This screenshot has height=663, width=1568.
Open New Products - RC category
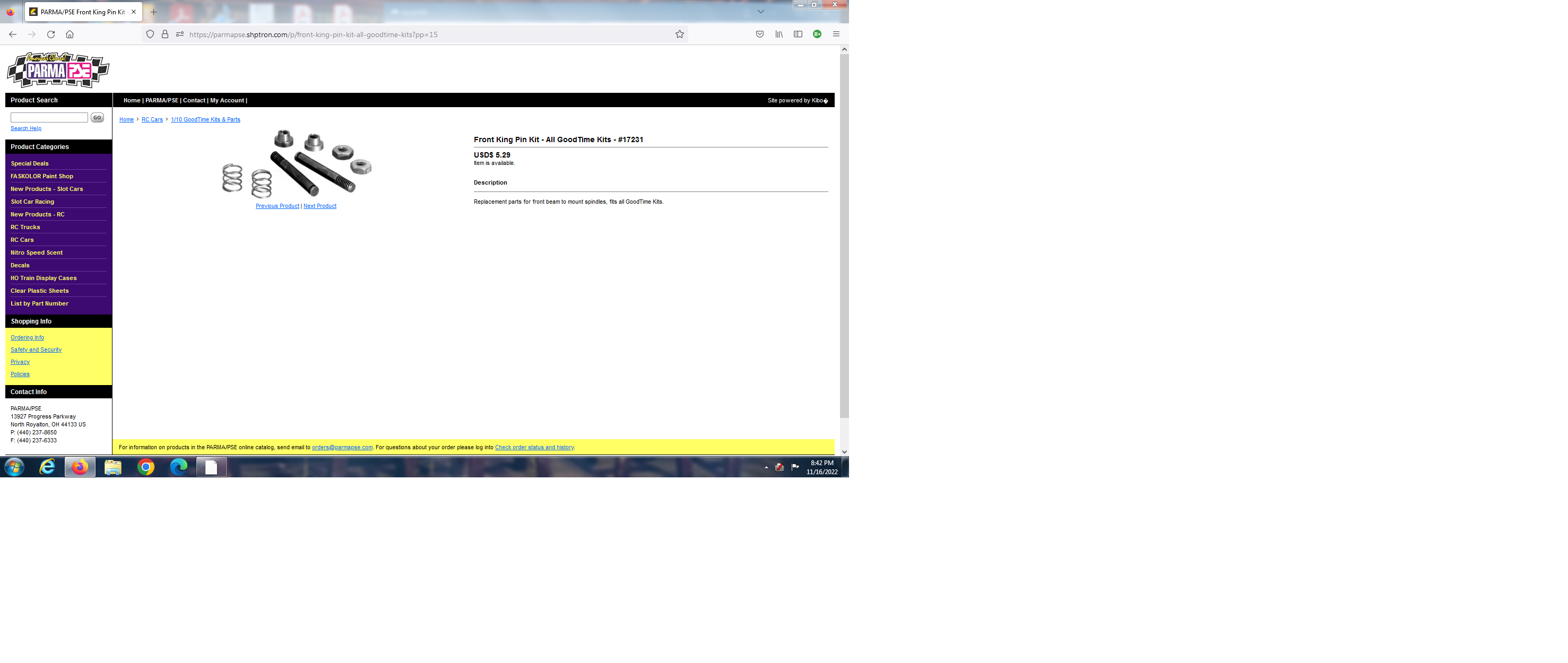click(37, 215)
